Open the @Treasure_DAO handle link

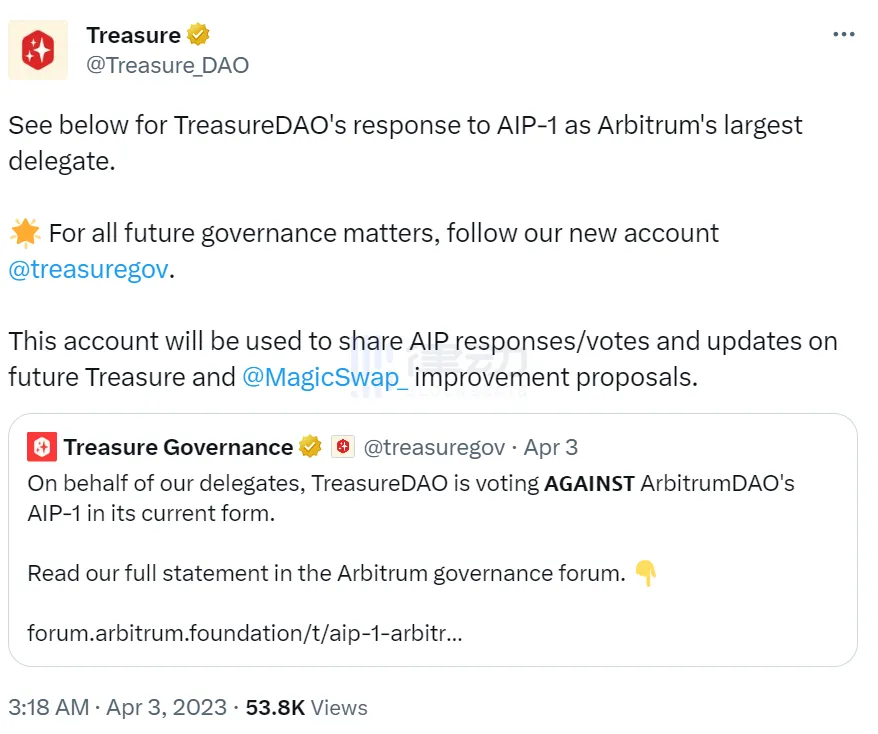(167, 65)
